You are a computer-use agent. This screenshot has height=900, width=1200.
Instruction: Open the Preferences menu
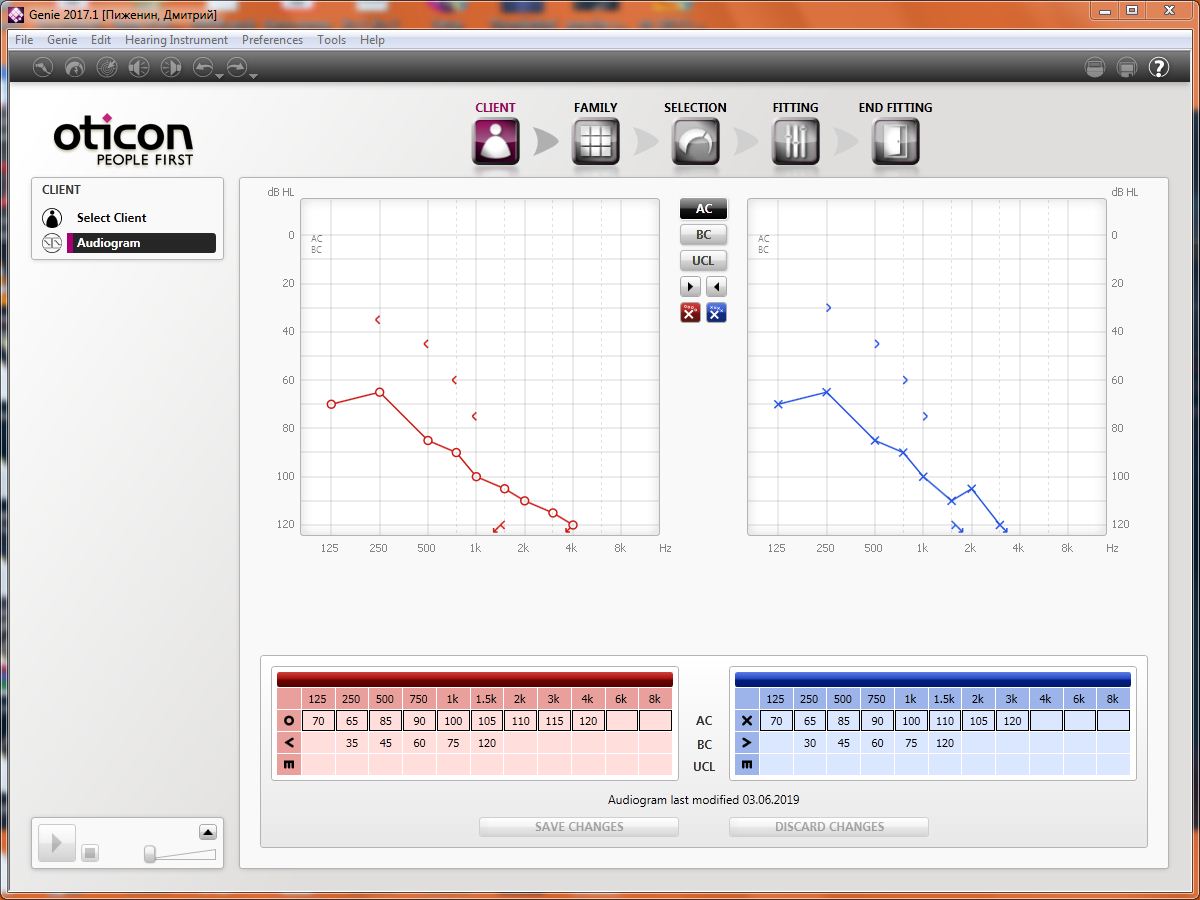[272, 40]
